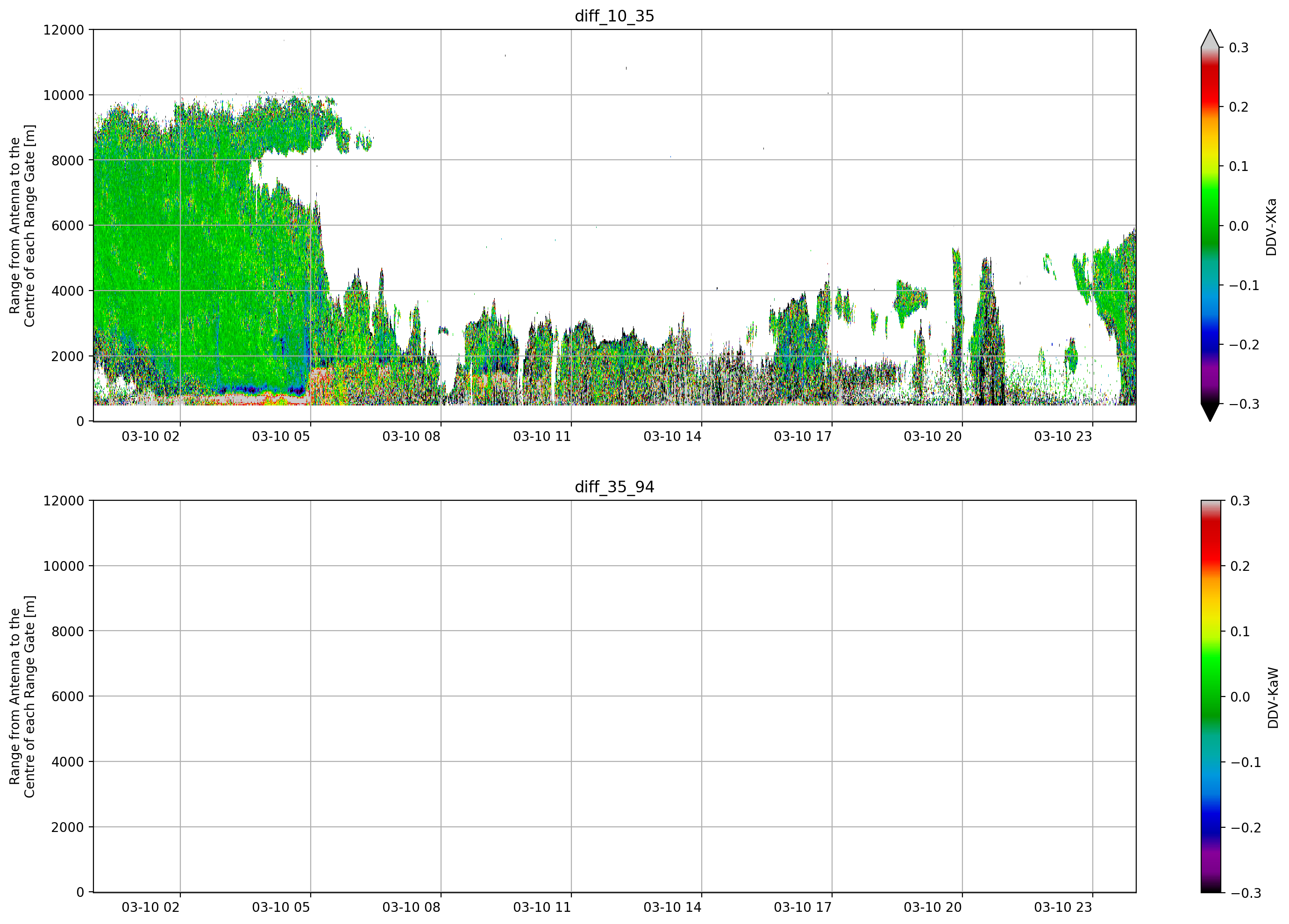Viewport: 1289px width, 924px height.
Task: Click the 03-10 23 tick under diff_35_94 plot
Action: (x=1063, y=908)
